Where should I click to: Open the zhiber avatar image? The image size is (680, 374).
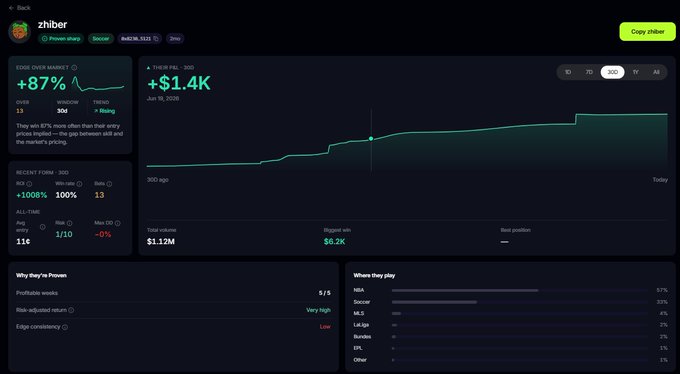click(x=20, y=32)
